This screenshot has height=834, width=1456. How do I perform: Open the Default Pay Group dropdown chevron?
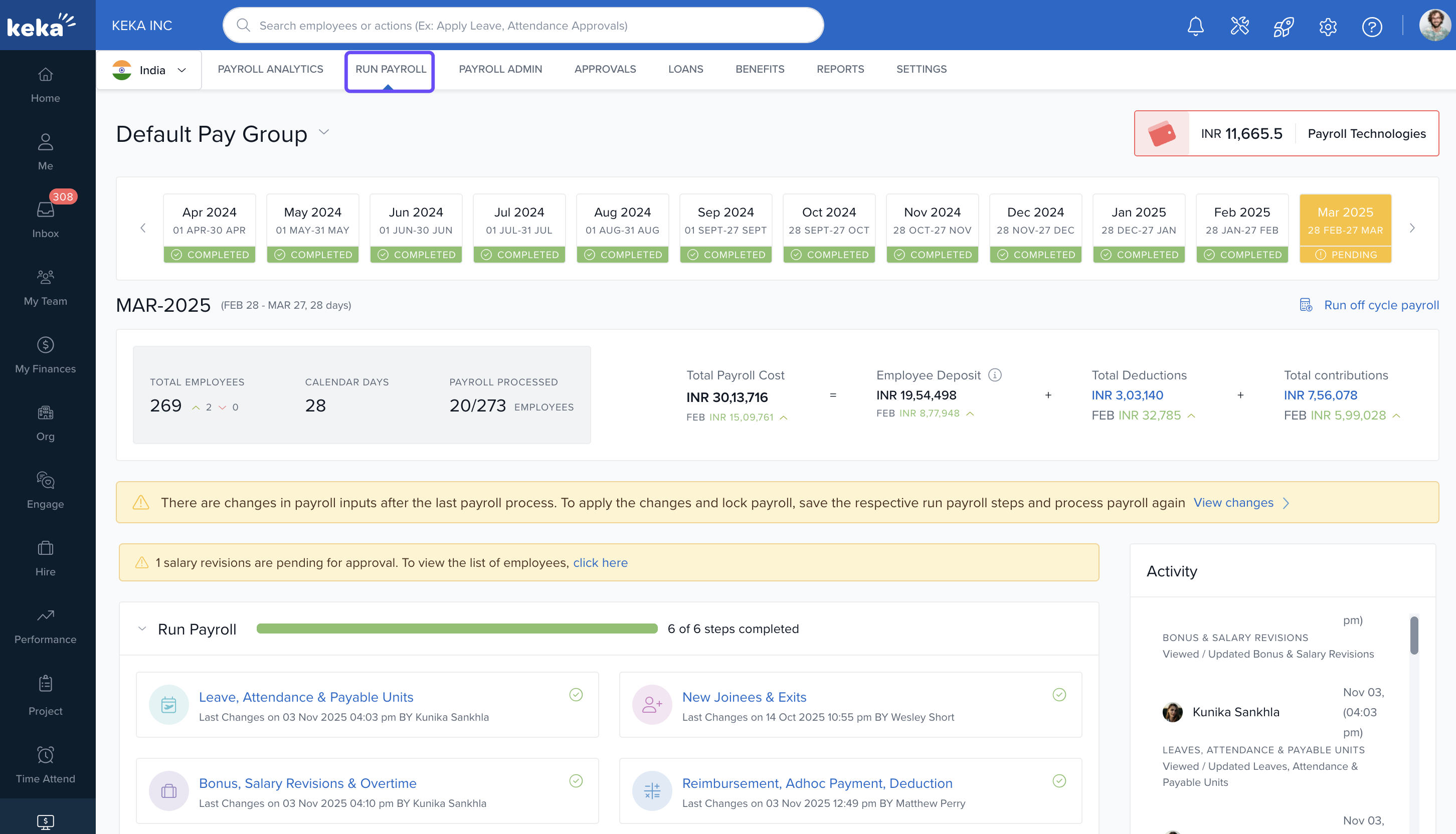(x=324, y=132)
